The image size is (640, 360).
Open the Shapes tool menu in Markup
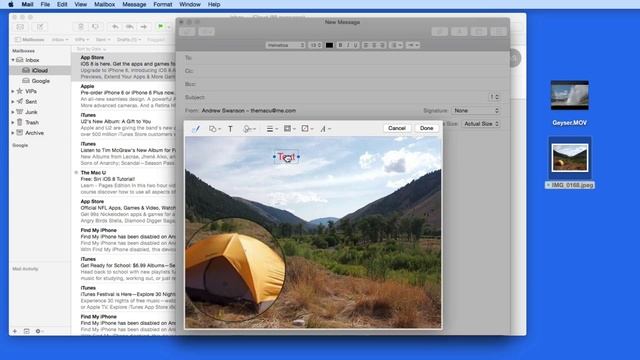(x=215, y=129)
